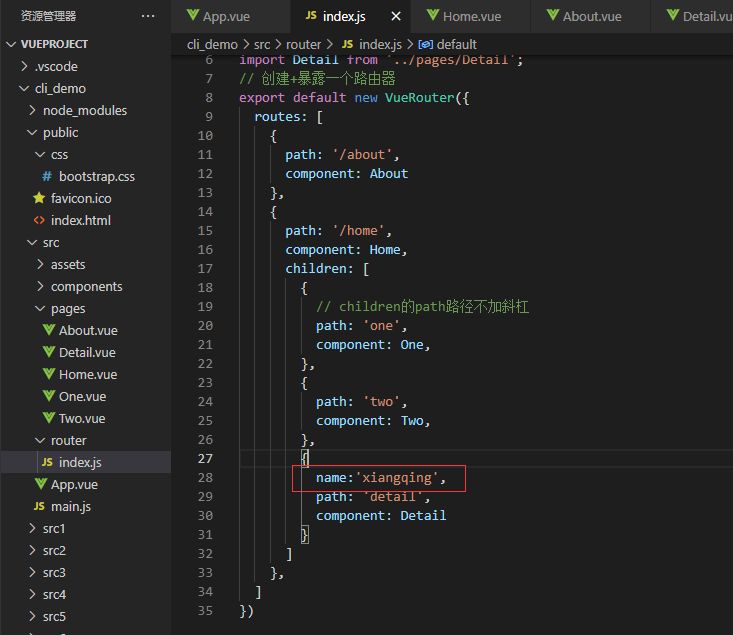The height and width of the screenshot is (635, 733).
Task: Click line number 17 in the gutter
Action: point(205,269)
